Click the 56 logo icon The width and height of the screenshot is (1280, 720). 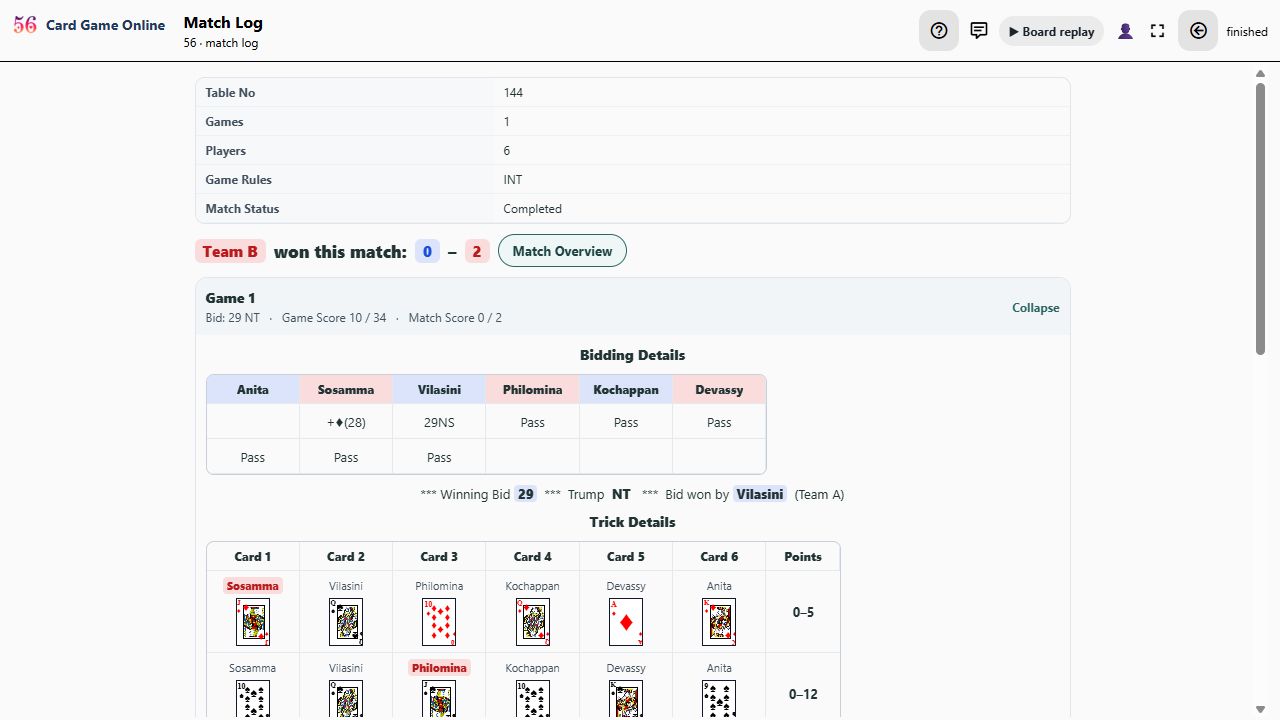[x=25, y=25]
